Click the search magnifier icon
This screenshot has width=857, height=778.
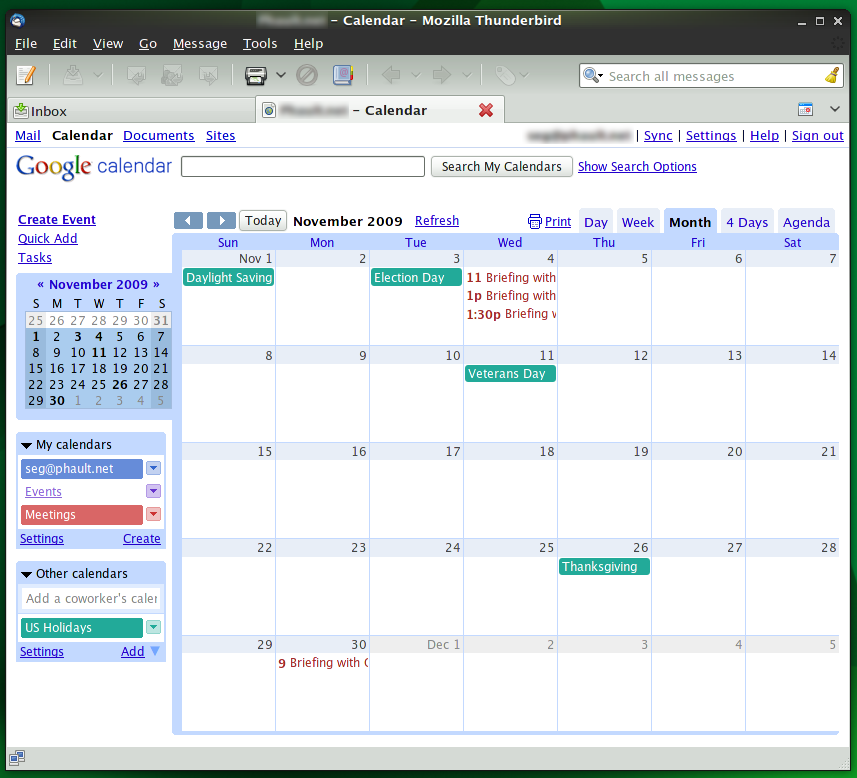[x=590, y=75]
